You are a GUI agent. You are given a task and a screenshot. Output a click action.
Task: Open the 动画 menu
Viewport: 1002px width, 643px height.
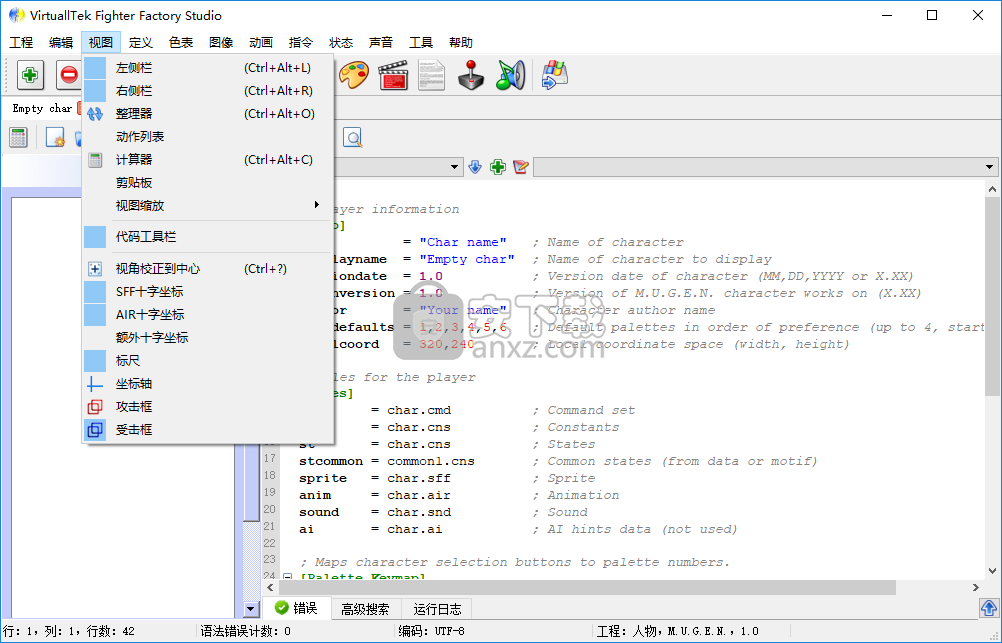[261, 43]
